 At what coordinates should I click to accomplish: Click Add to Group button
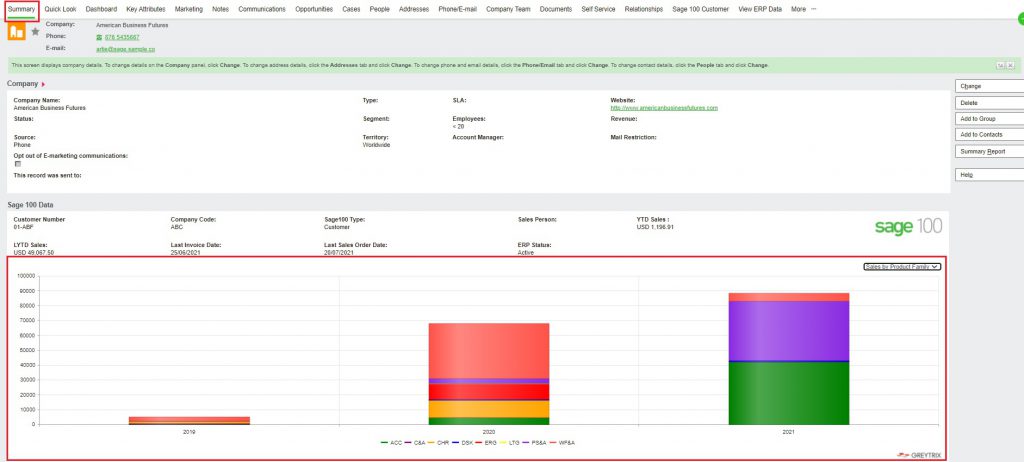pos(989,119)
